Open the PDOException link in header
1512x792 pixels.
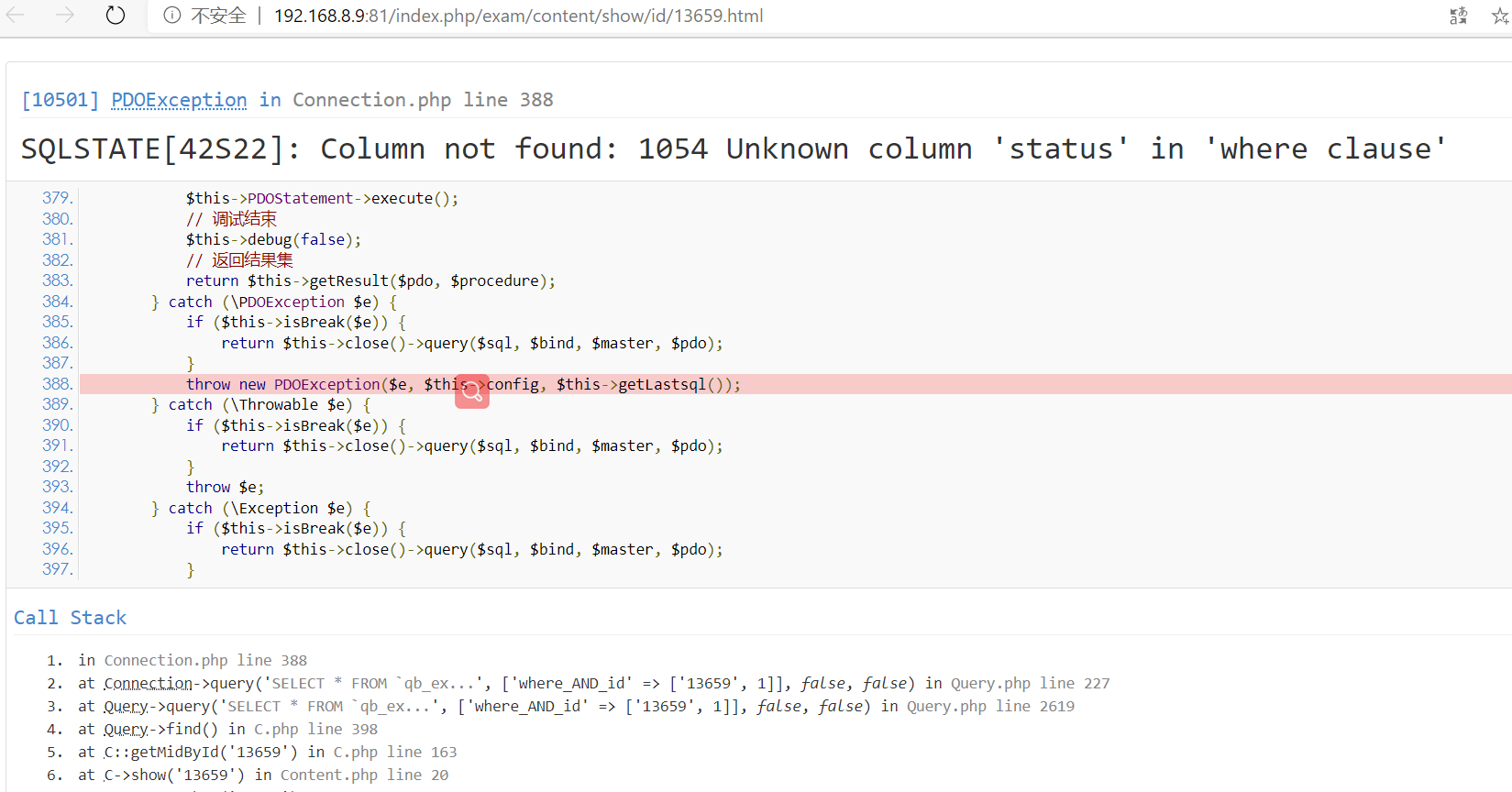coord(179,100)
